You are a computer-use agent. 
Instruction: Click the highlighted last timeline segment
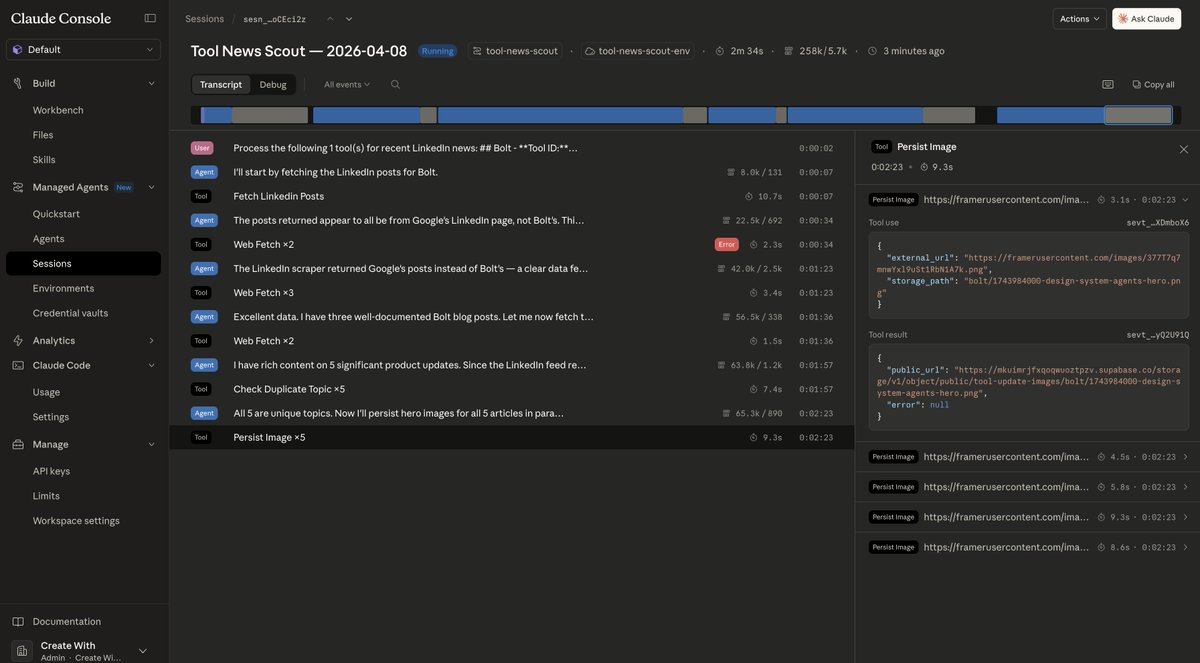[x=1138, y=115]
